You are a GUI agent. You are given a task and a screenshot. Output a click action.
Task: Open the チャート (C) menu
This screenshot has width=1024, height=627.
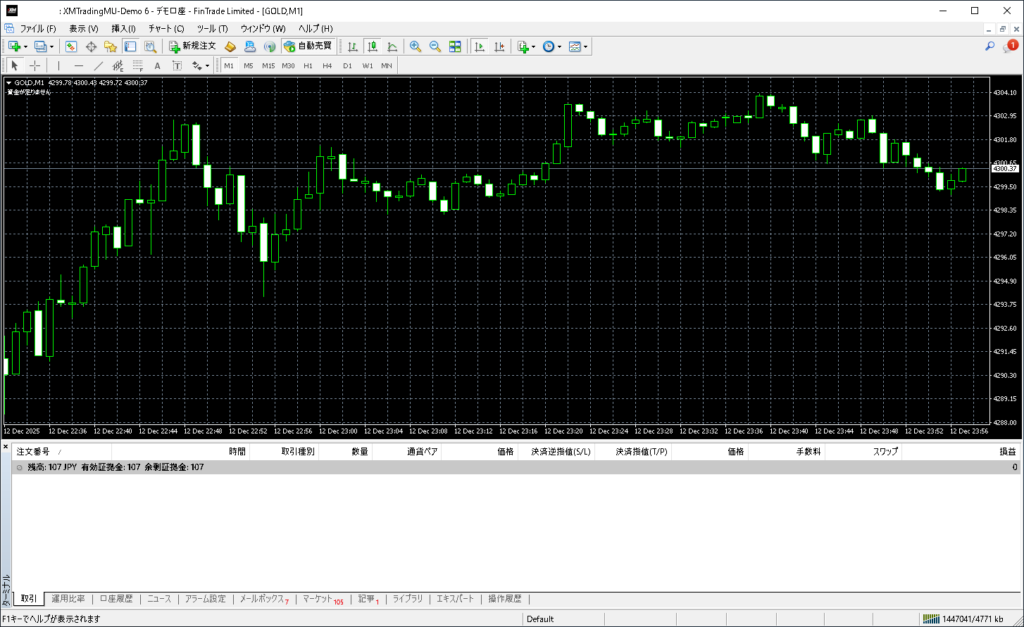[x=165, y=28]
